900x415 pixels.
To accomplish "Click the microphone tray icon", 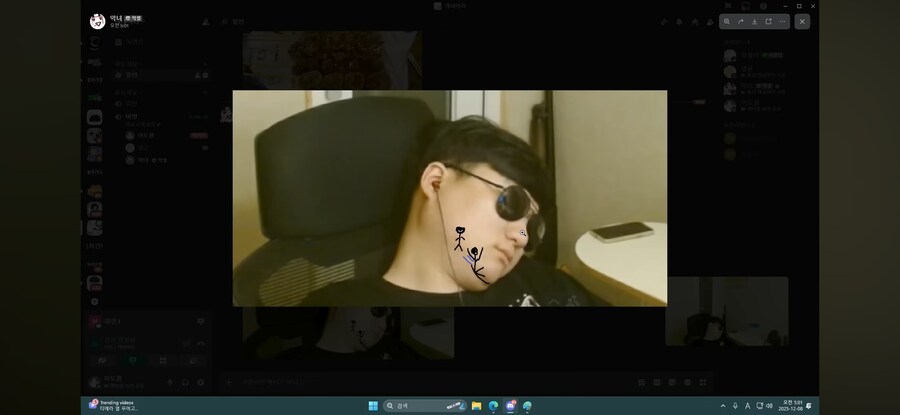I will [x=735, y=406].
